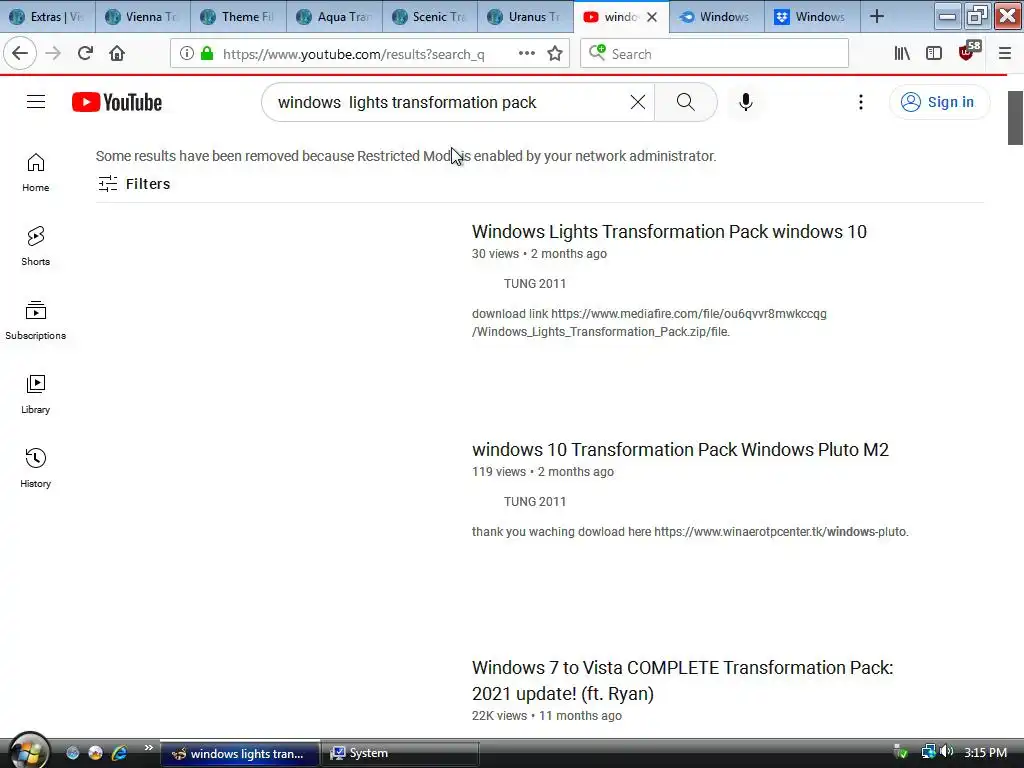The height and width of the screenshot is (768, 1024).
Task: Click the page vertical scrollbar thumb
Action: pos(1015,118)
